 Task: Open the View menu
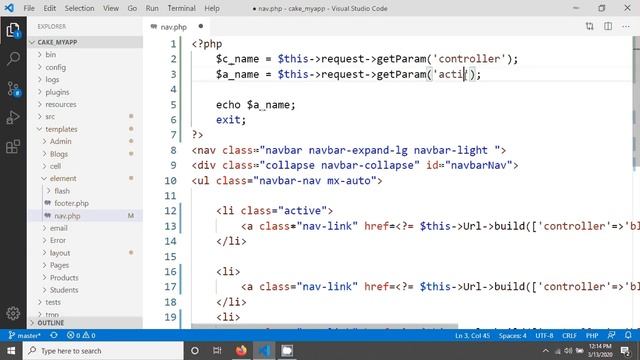(111, 8)
